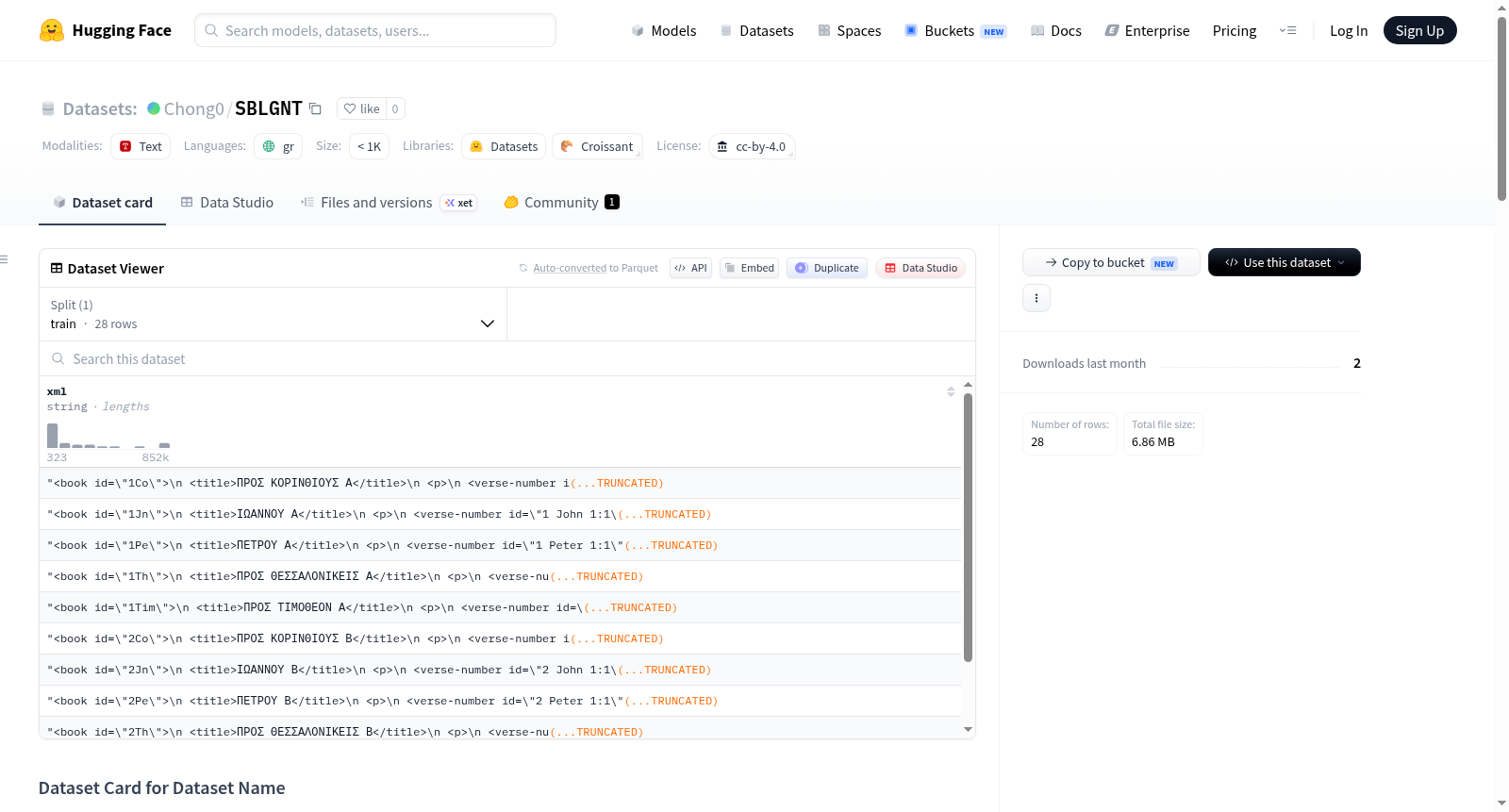Click the Copy to bucket button

1111,262
